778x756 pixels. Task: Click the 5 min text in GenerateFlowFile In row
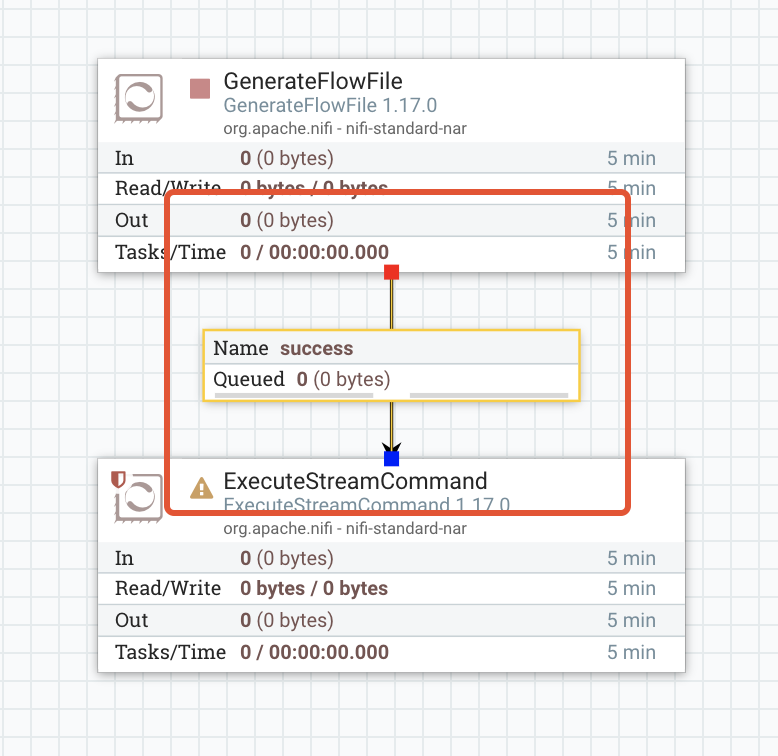[x=631, y=158]
